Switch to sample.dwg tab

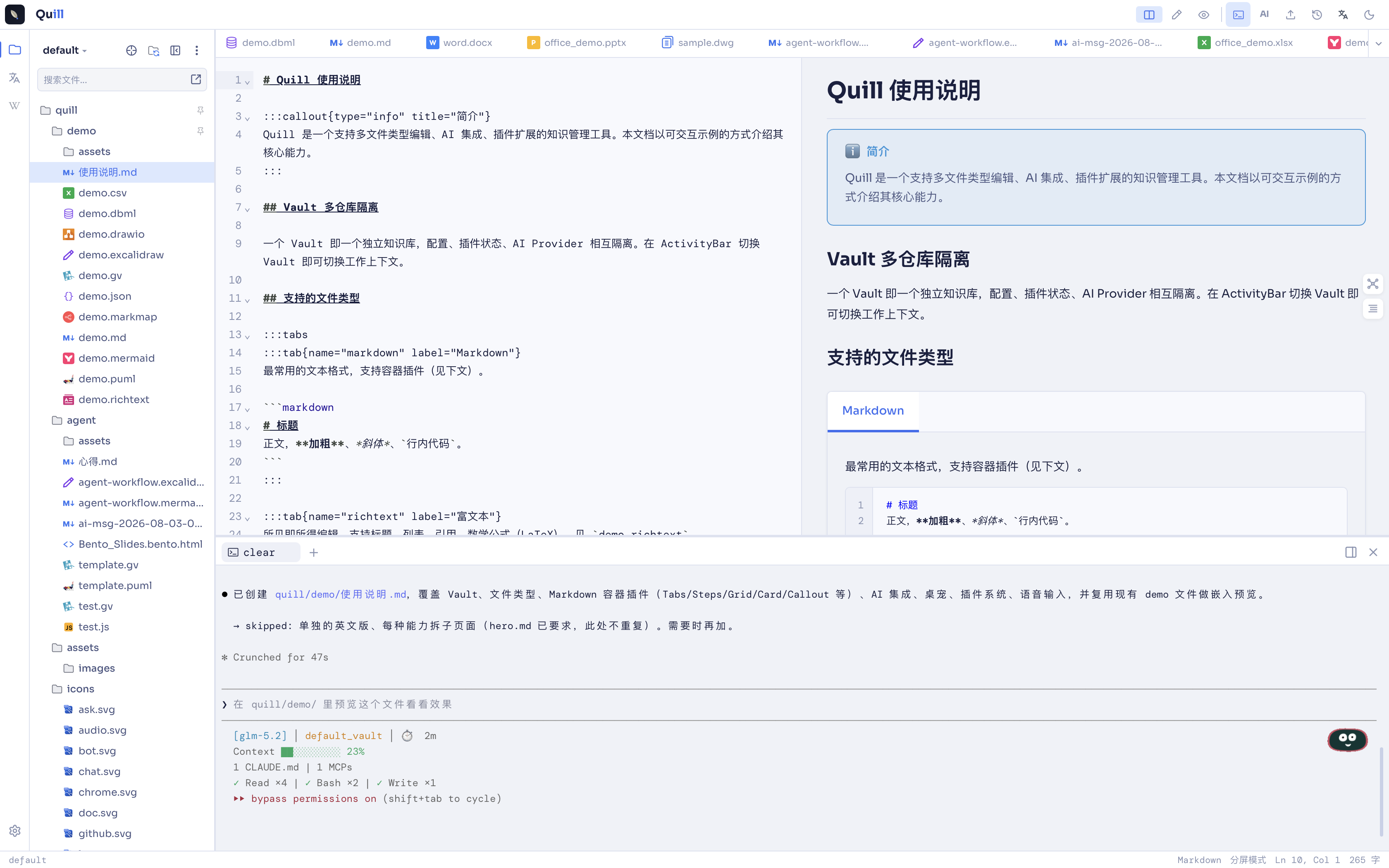tap(698, 43)
